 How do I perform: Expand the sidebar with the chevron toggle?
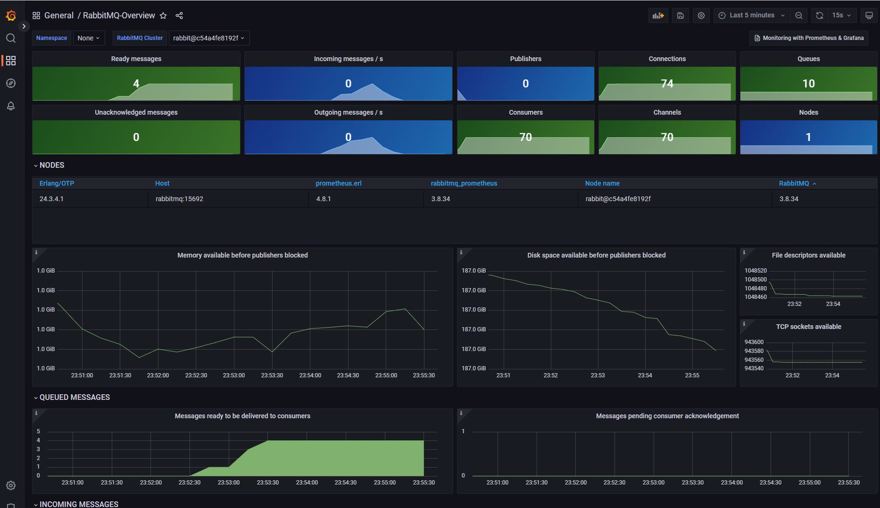click(24, 27)
